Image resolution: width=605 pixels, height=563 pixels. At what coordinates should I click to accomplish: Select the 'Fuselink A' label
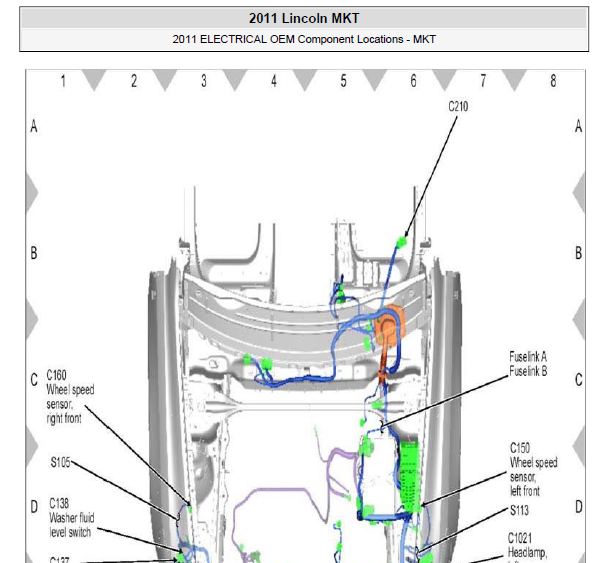coord(527,356)
